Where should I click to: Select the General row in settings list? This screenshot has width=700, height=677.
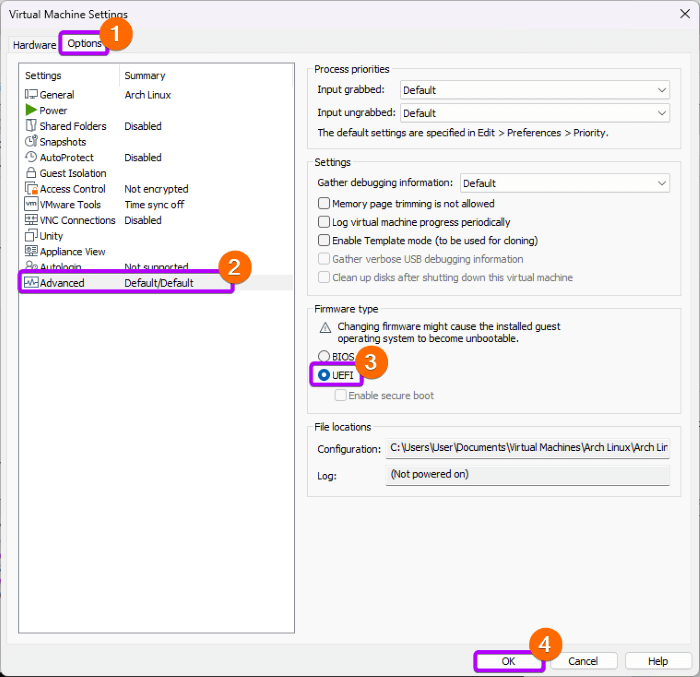tap(156, 95)
